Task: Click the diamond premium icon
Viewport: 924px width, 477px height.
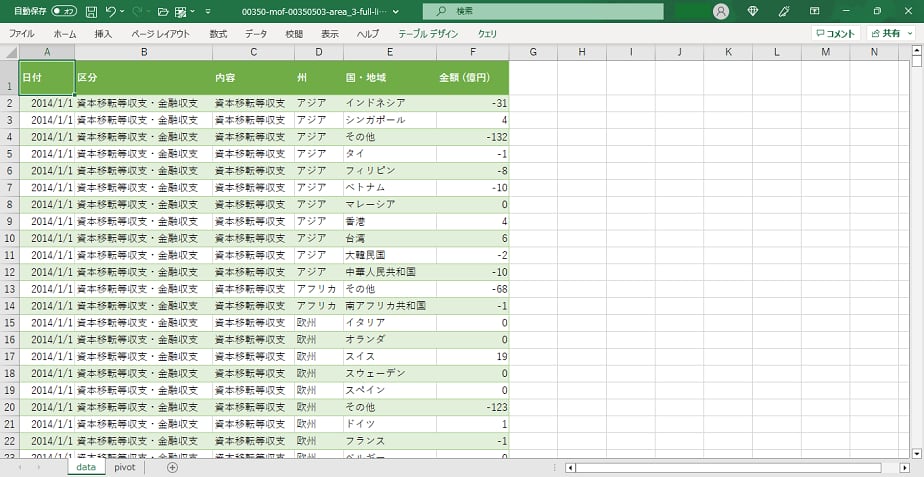Action: click(753, 11)
